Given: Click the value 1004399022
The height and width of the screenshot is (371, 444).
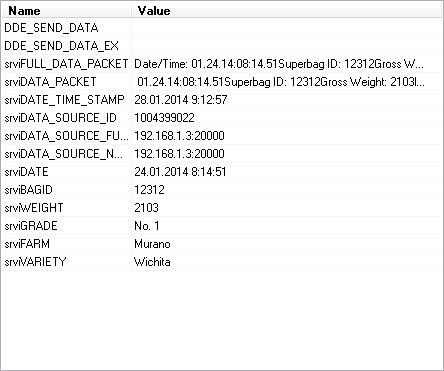Looking at the screenshot, I should [164, 118].
